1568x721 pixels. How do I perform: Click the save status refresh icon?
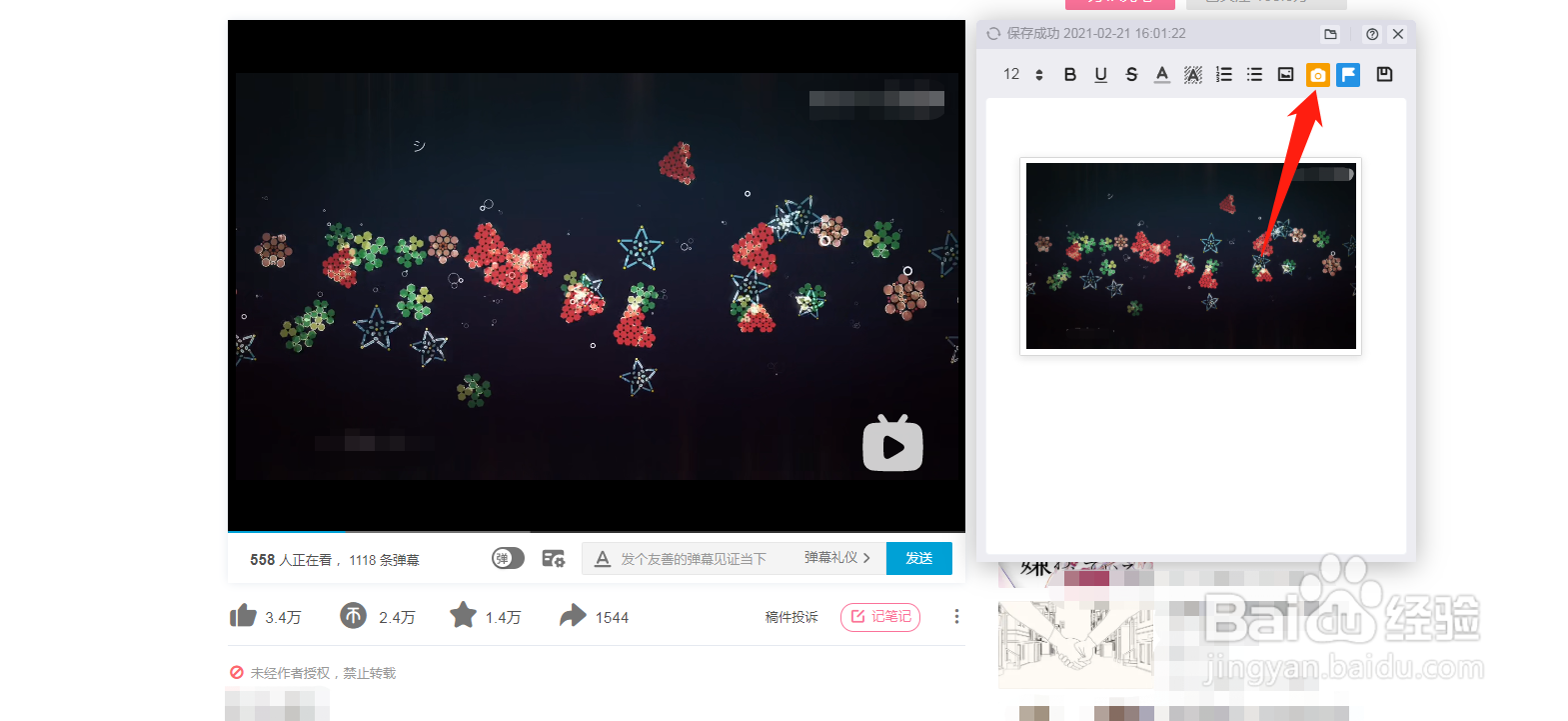click(x=993, y=34)
